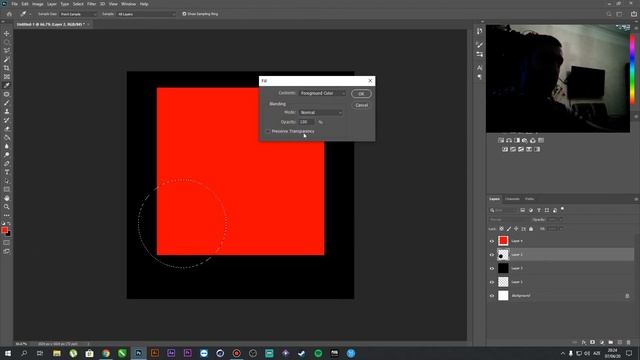
Task: Open the Image menu
Action: [x=38, y=4]
